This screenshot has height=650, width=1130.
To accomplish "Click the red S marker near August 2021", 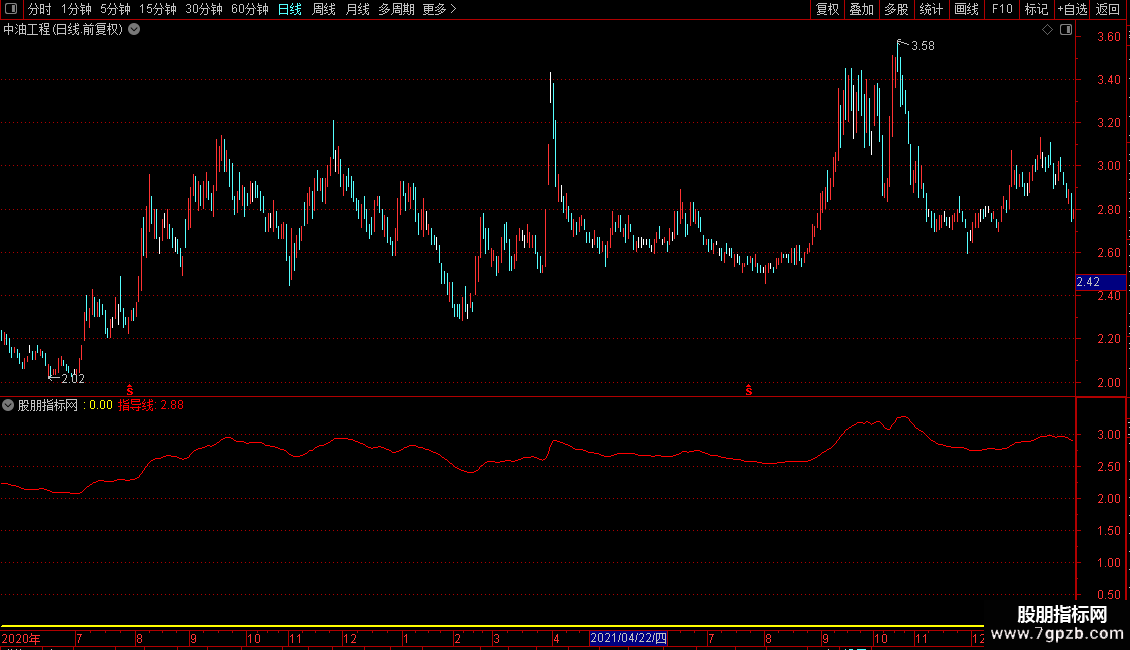I will point(749,390).
